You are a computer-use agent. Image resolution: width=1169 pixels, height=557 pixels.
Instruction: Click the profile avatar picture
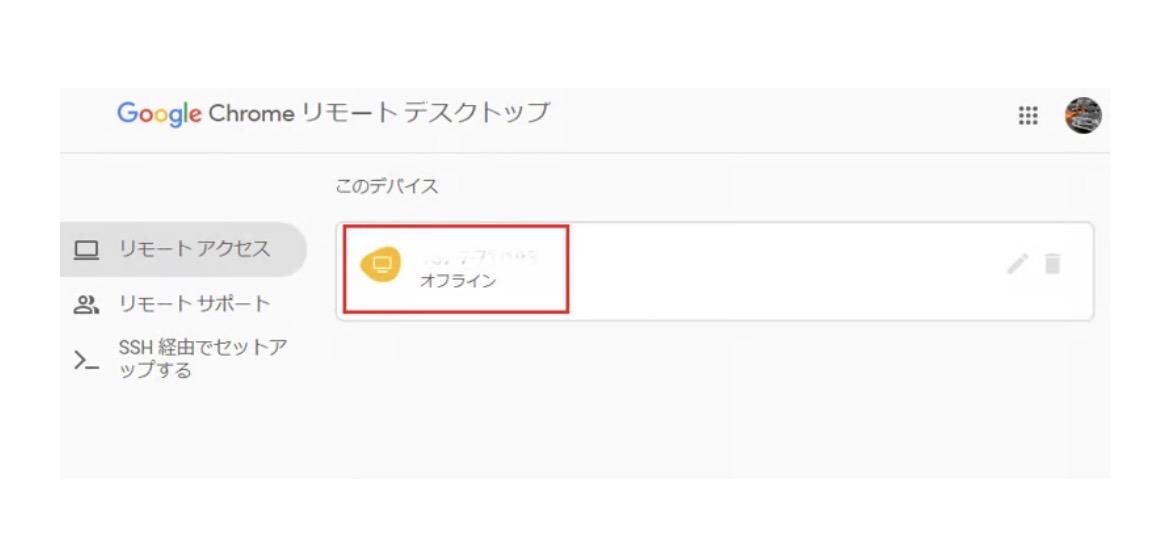coord(1083,116)
